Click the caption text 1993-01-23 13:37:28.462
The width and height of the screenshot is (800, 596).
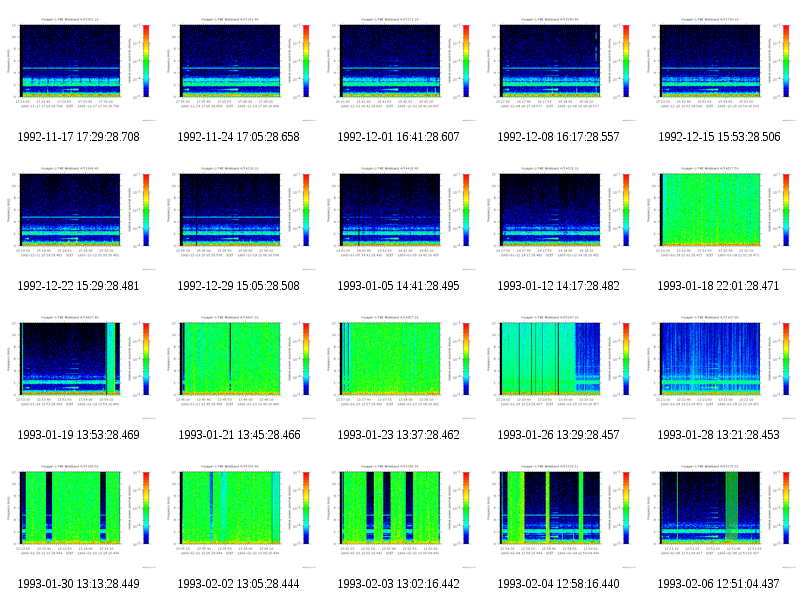[x=398, y=435]
